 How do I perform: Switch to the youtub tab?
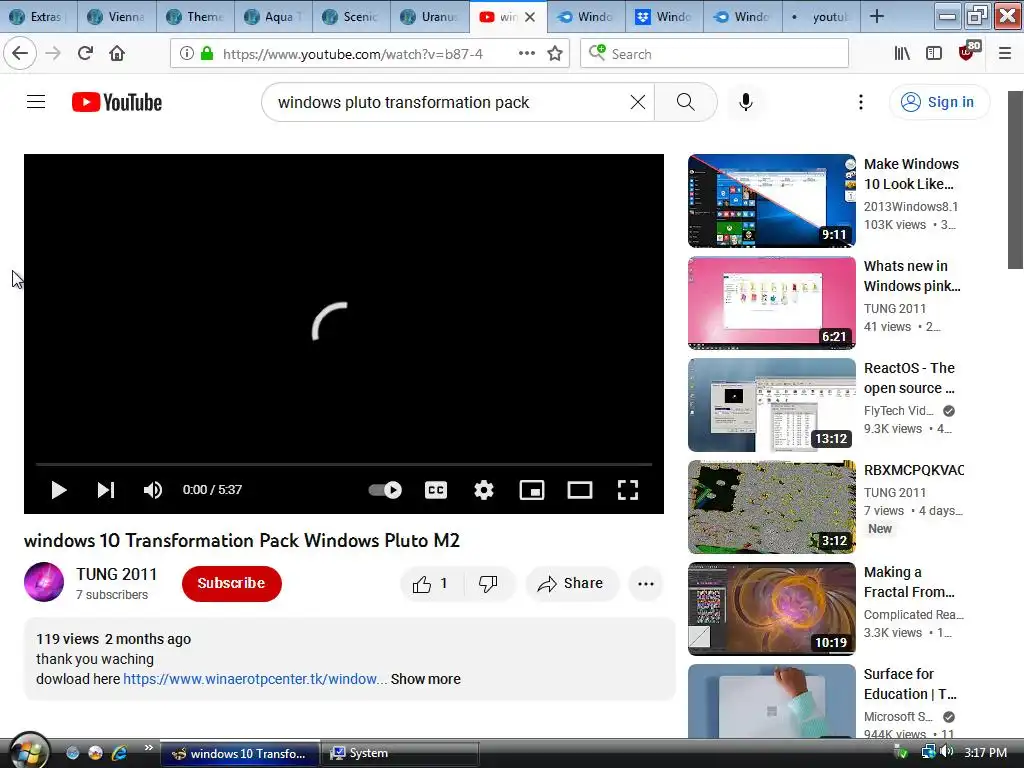coord(821,16)
